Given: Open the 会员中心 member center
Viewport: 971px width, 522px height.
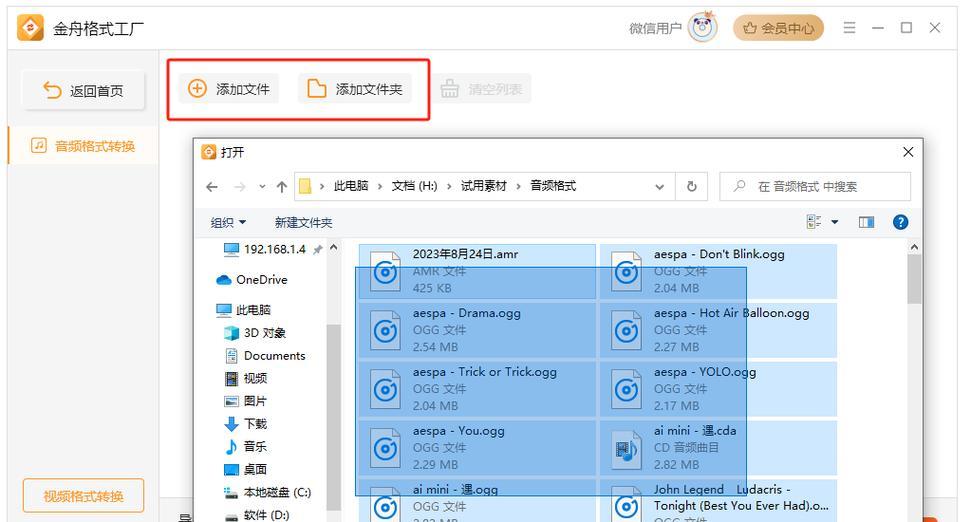Looking at the screenshot, I should tap(778, 28).
